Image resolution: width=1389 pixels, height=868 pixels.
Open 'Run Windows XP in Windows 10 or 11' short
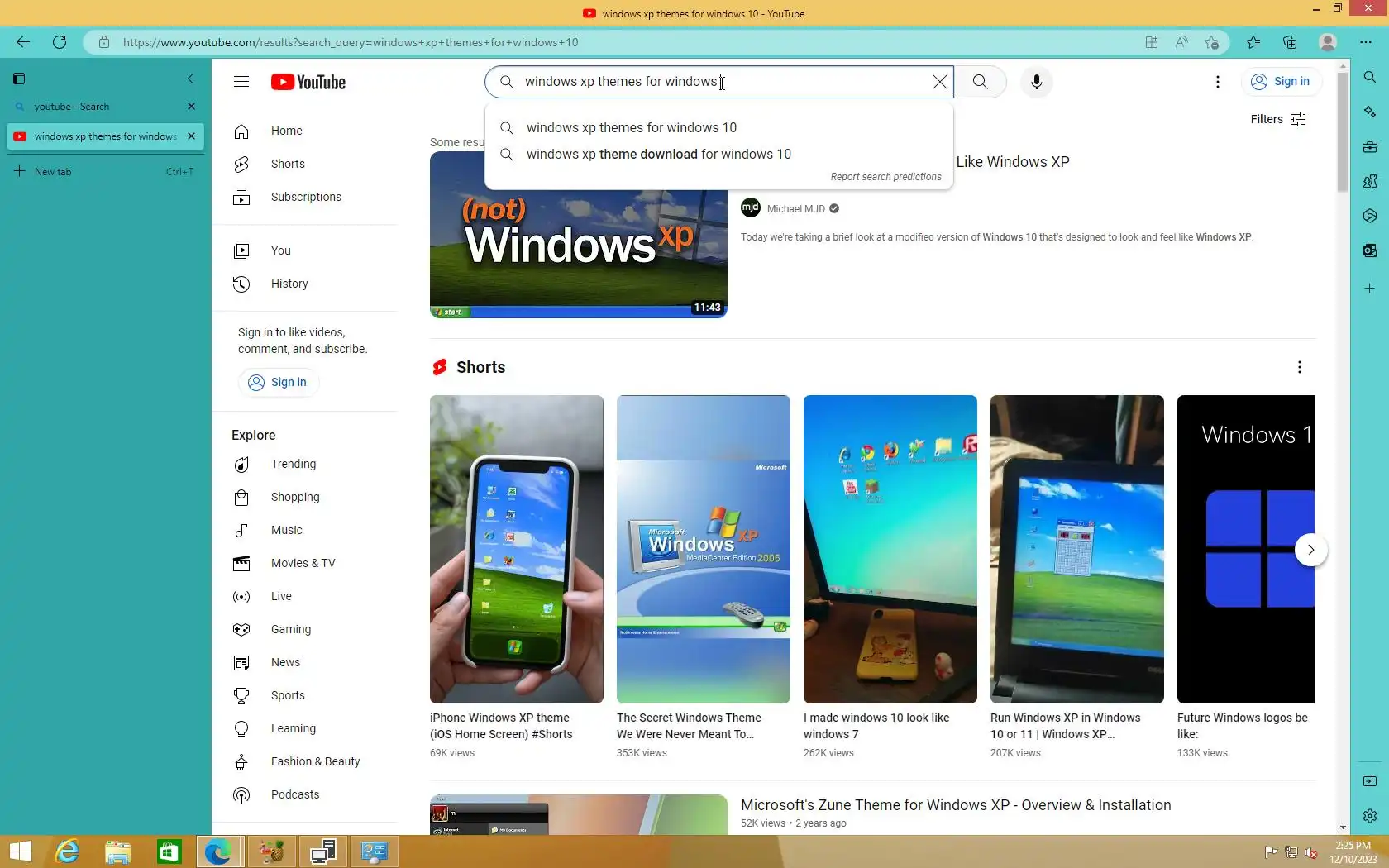point(1077,549)
